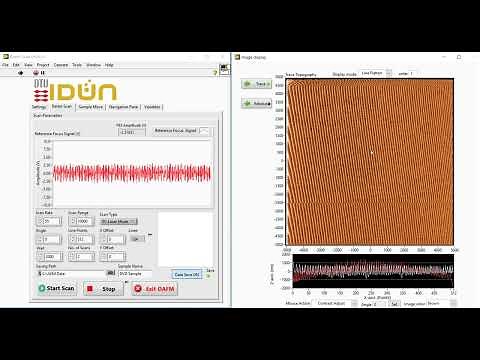Click the browse folder icon beside Saving Path

(111, 273)
